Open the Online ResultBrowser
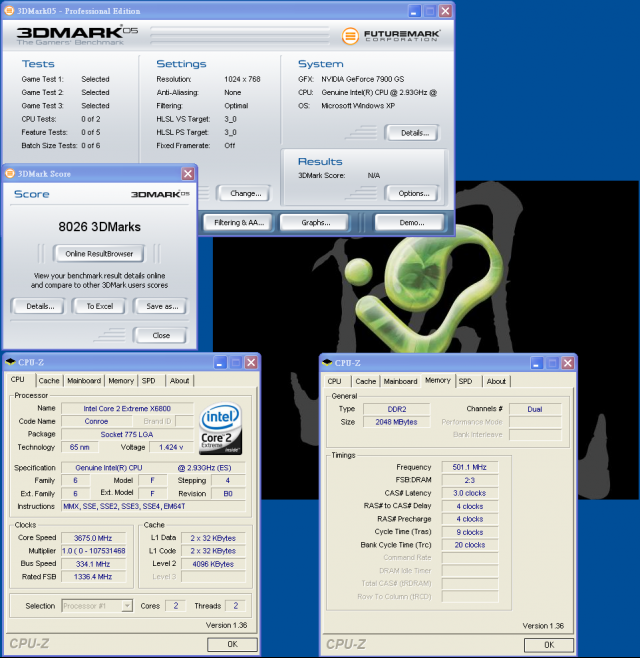 point(99,253)
